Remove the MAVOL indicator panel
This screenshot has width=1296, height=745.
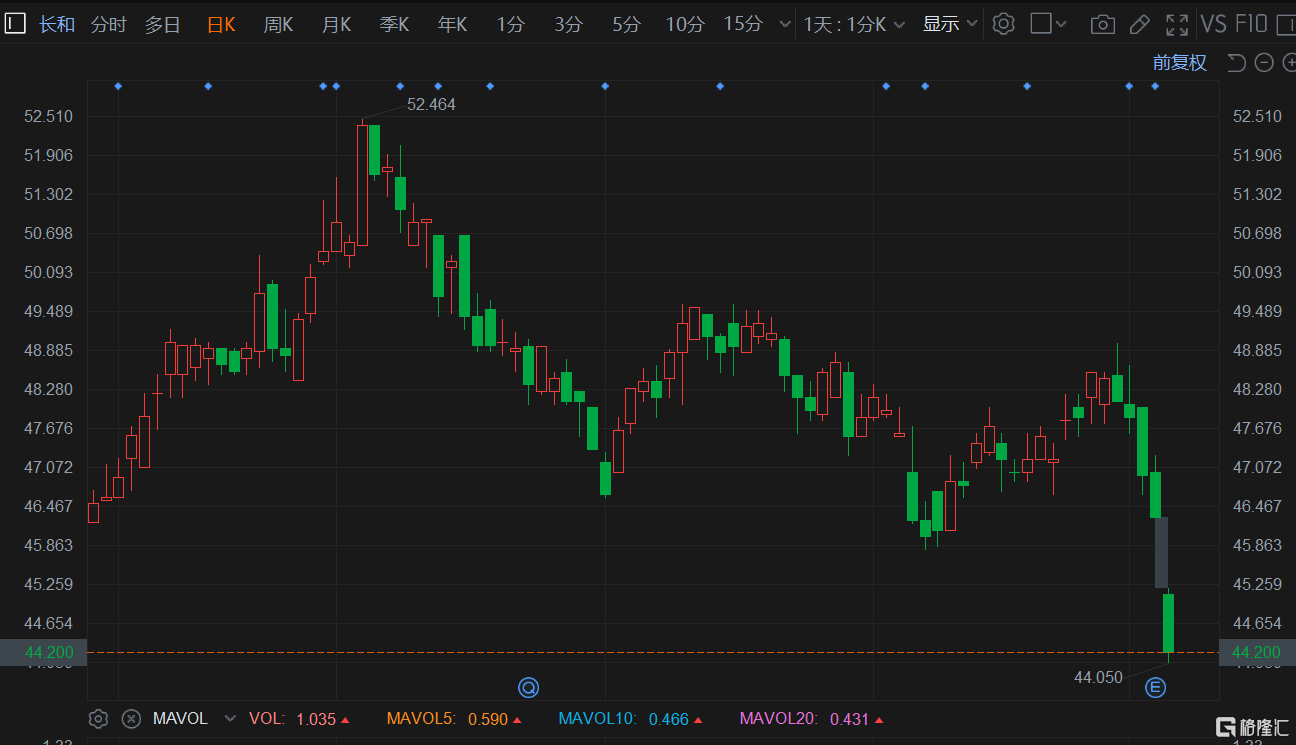pos(131,718)
